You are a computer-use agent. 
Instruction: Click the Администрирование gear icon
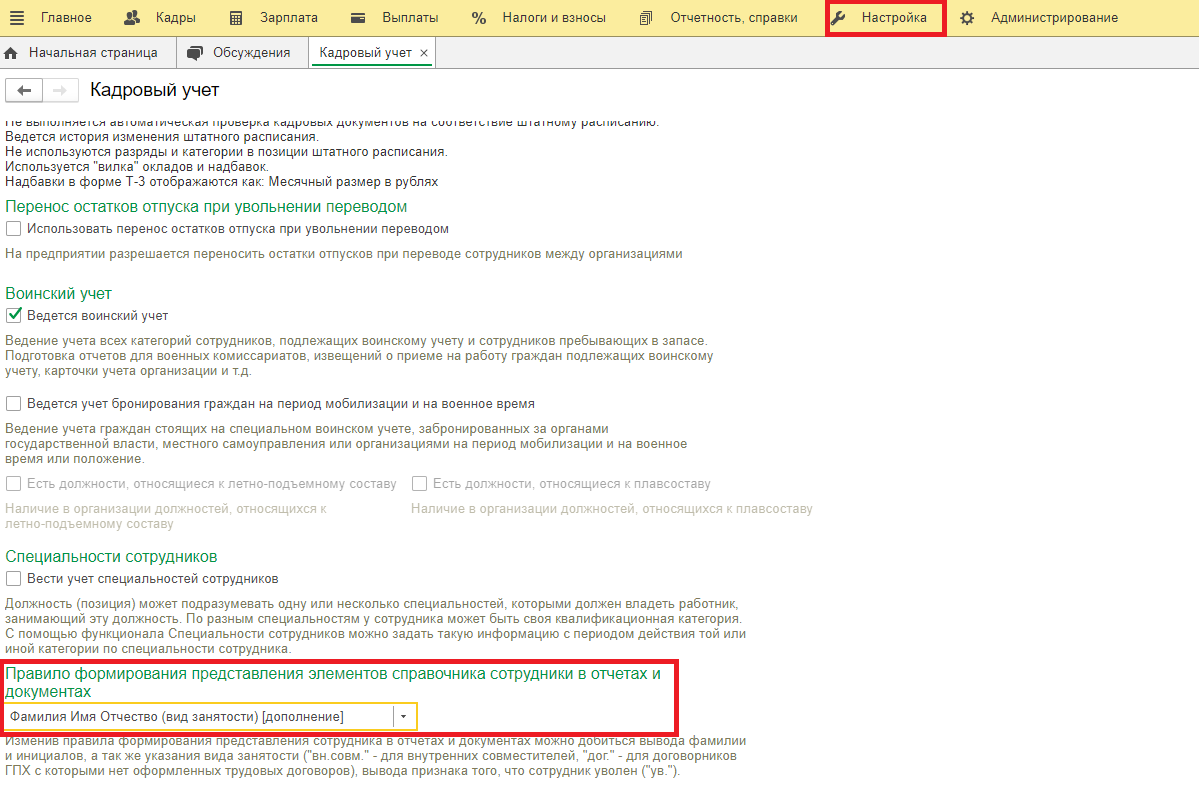click(x=967, y=18)
